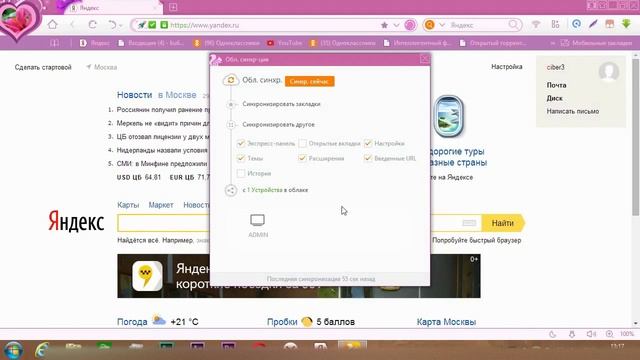
Task: Expand the address bar history dropdown
Action: (396, 25)
